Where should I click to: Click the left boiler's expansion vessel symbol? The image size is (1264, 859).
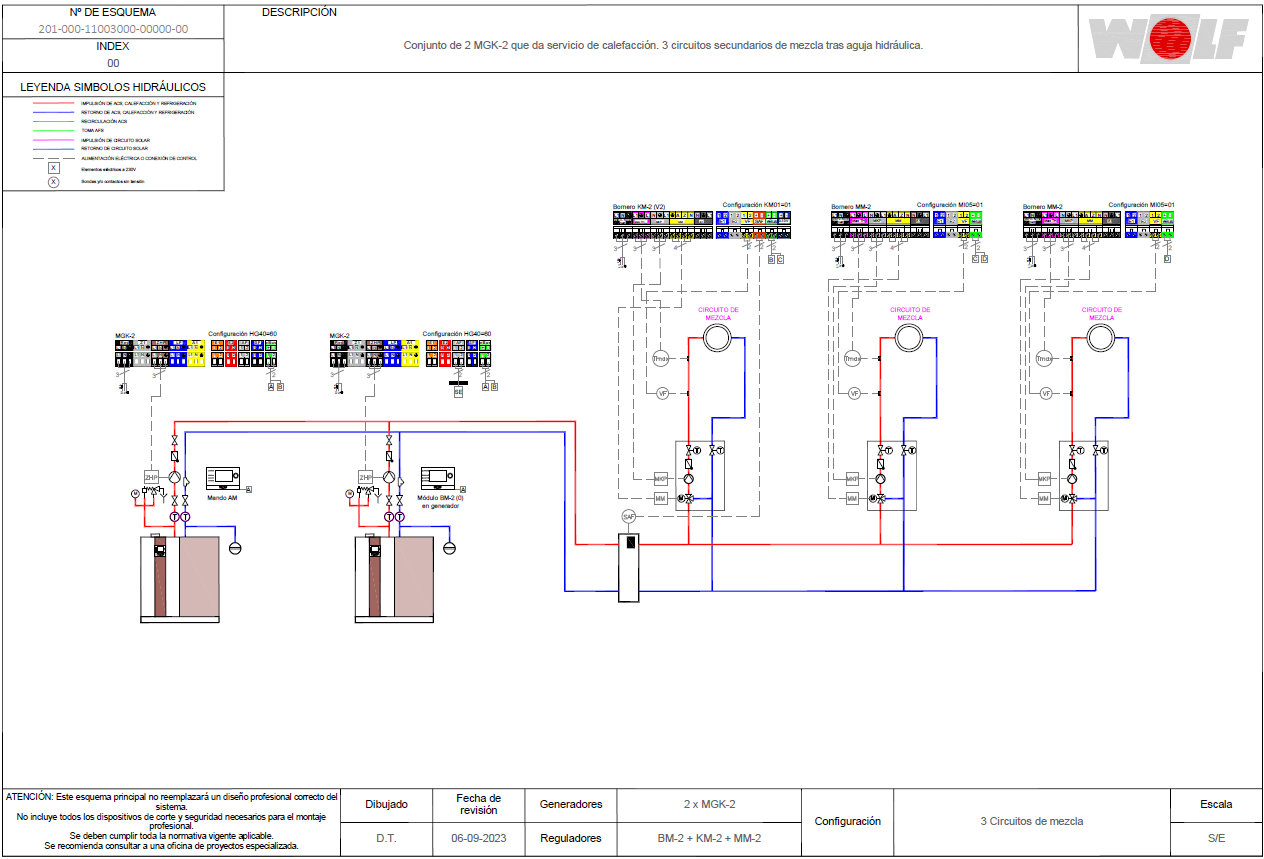tap(235, 548)
